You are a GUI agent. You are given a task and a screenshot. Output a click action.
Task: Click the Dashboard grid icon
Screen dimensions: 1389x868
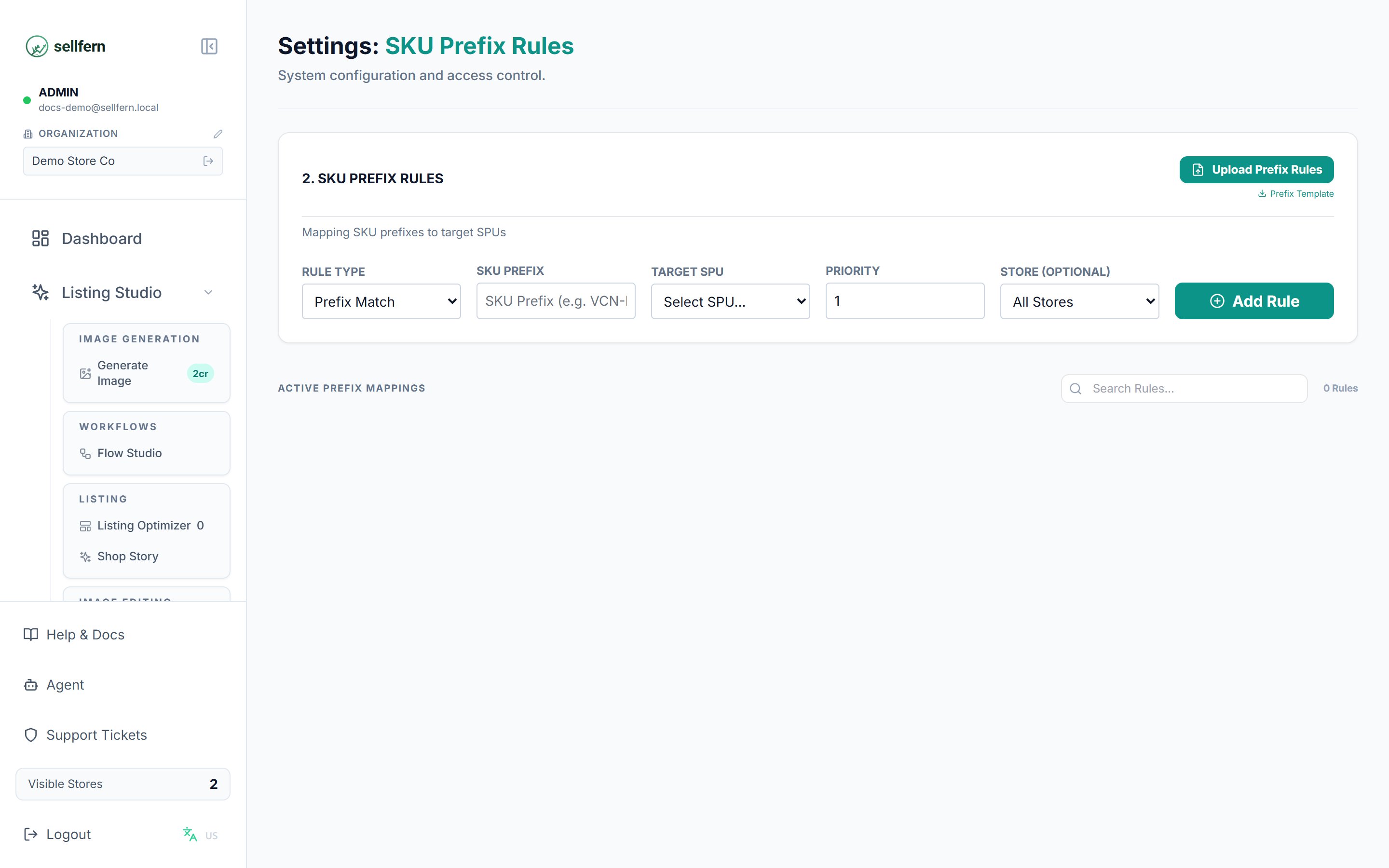pyautogui.click(x=40, y=238)
